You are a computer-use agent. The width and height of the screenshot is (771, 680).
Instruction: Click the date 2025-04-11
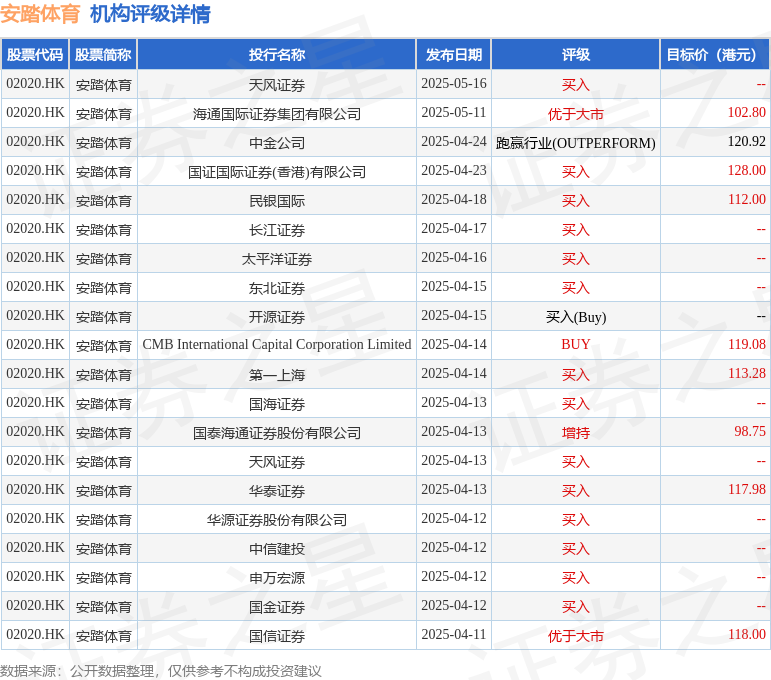coord(454,635)
